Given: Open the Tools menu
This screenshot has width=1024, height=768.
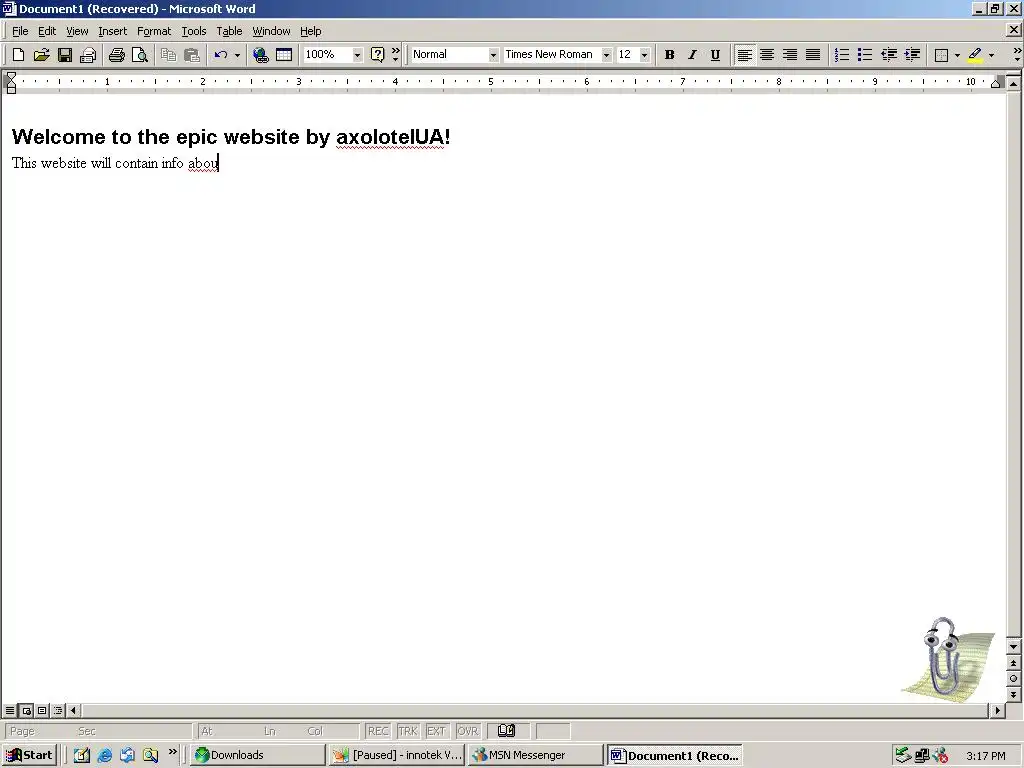Looking at the screenshot, I should coord(194,31).
